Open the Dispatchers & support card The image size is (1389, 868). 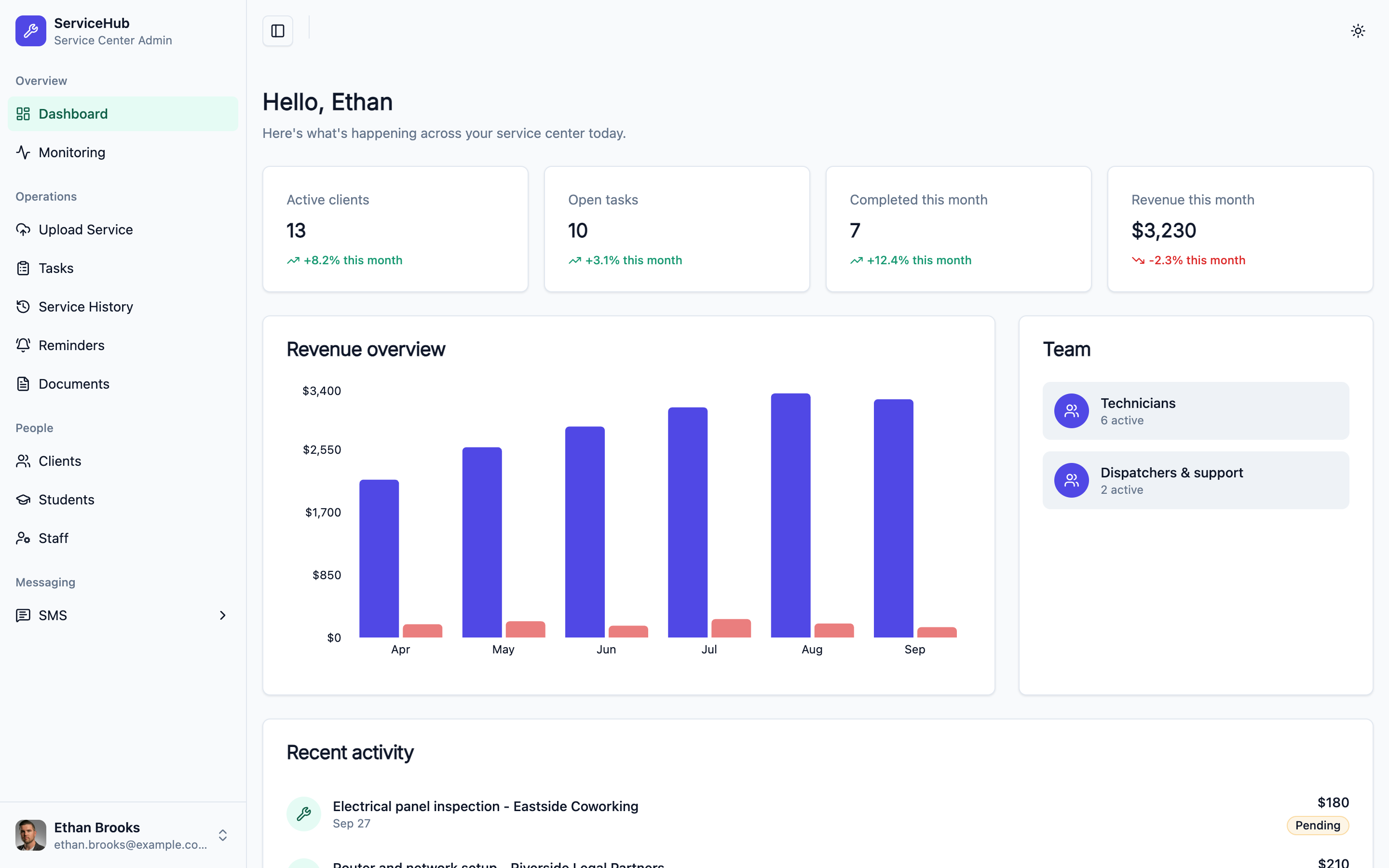click(1196, 480)
